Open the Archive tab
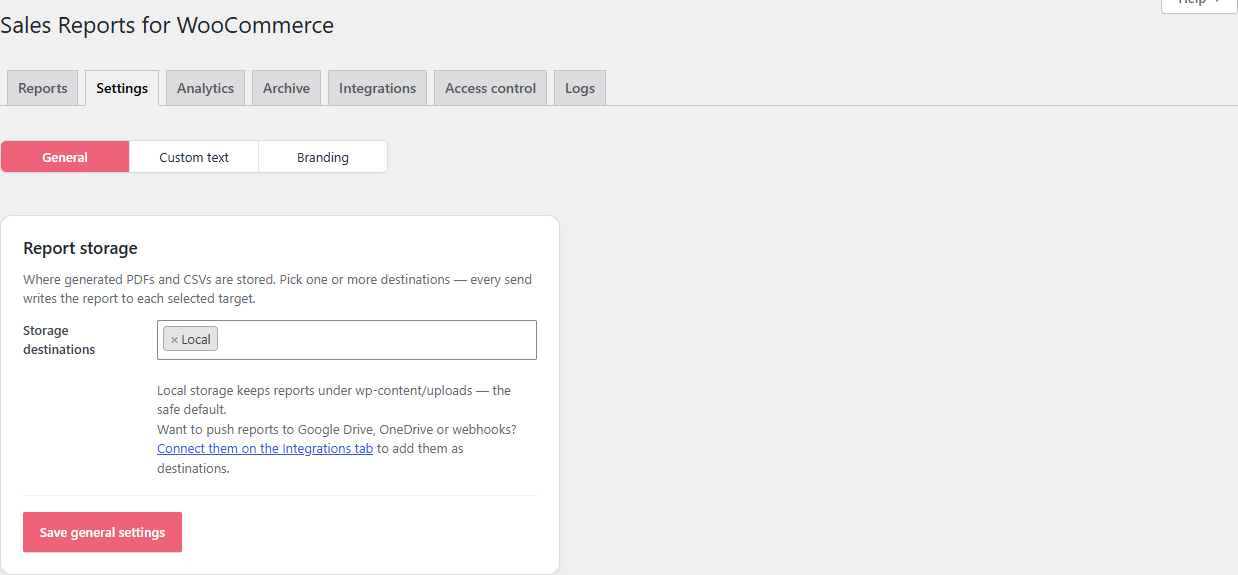Image resolution: width=1238 pixels, height=575 pixels. pyautogui.click(x=286, y=88)
